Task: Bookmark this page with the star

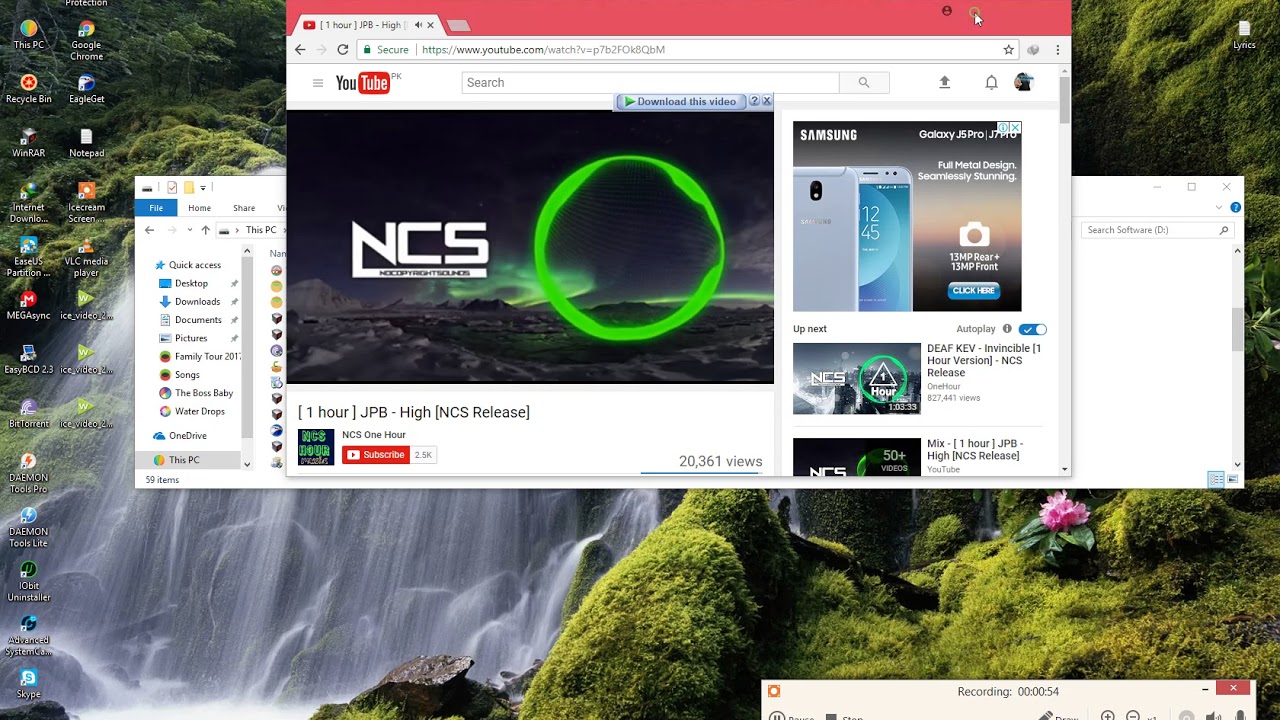Action: point(1009,50)
